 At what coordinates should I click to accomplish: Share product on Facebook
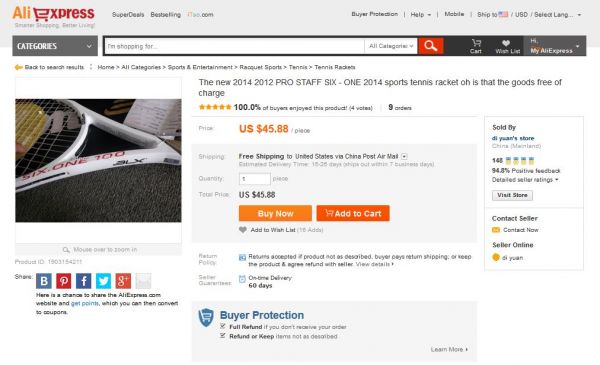tap(83, 281)
